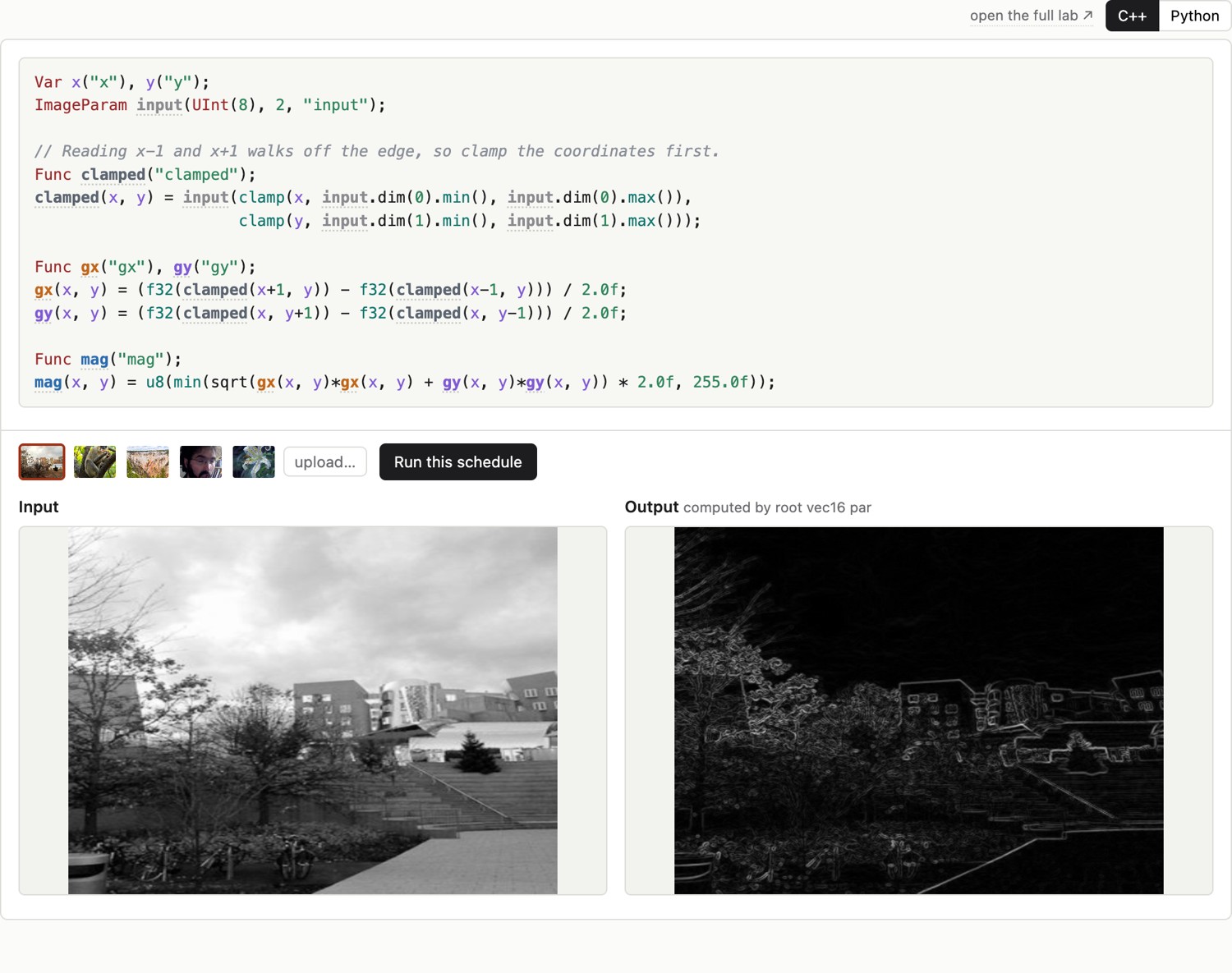1232x973 pixels.
Task: Click the edge-detected Output image
Action: point(918,710)
